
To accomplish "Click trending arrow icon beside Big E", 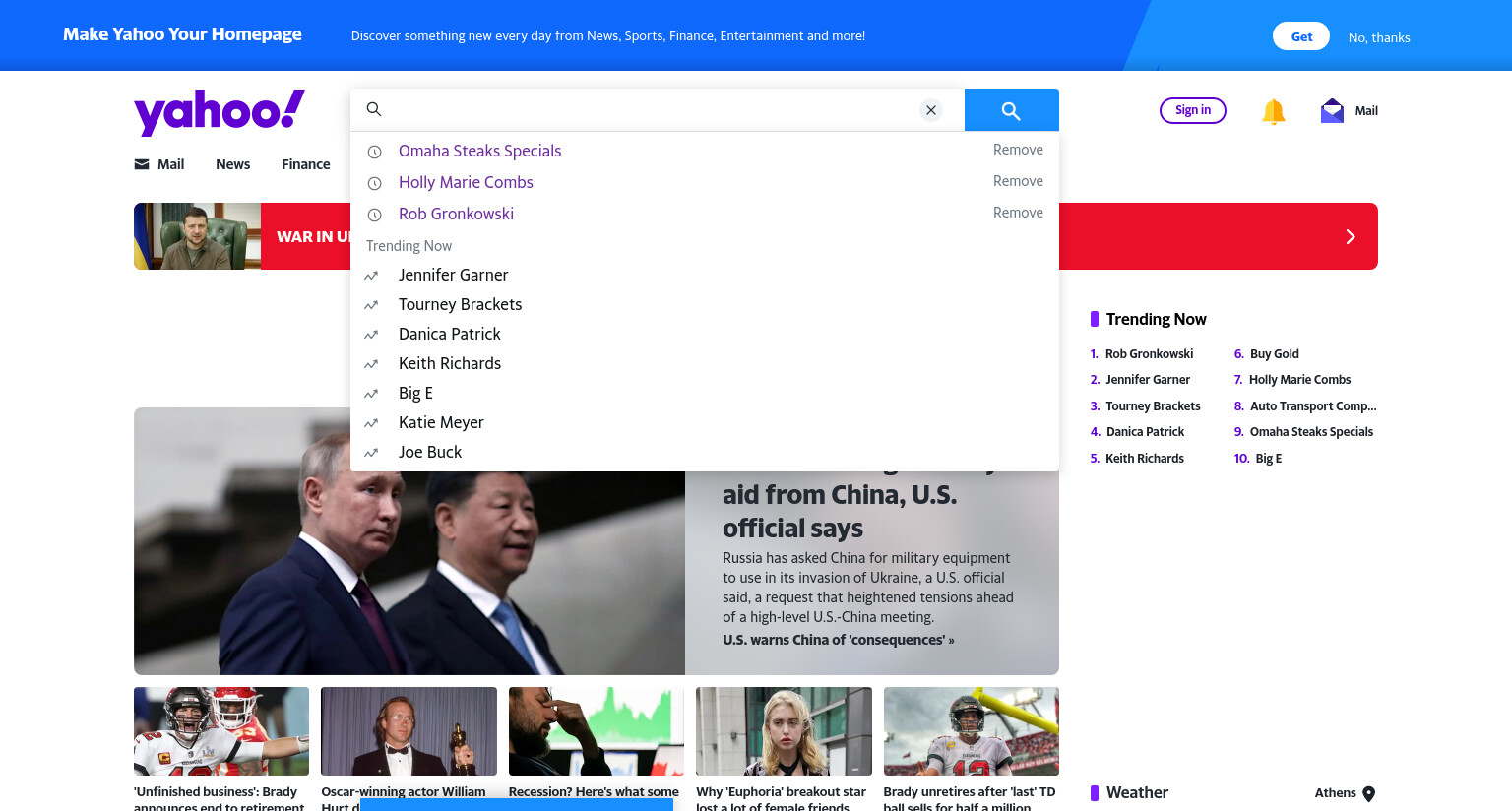I will pos(371,394).
